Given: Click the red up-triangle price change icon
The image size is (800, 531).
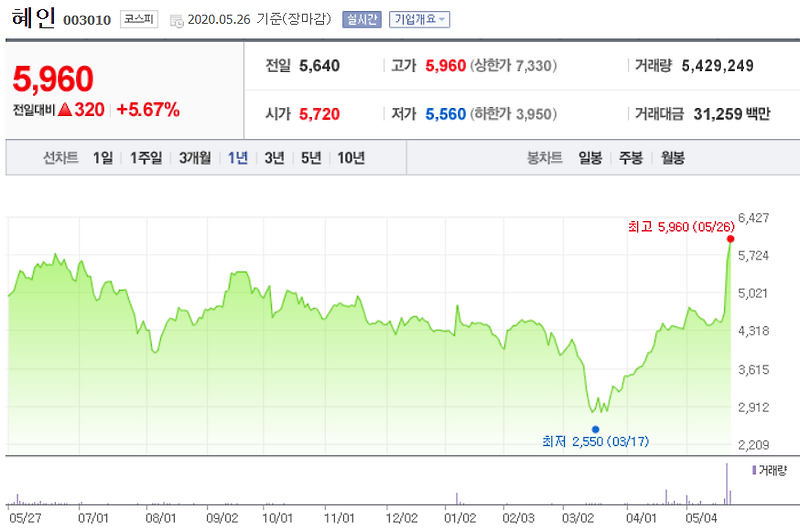Looking at the screenshot, I should [65, 109].
